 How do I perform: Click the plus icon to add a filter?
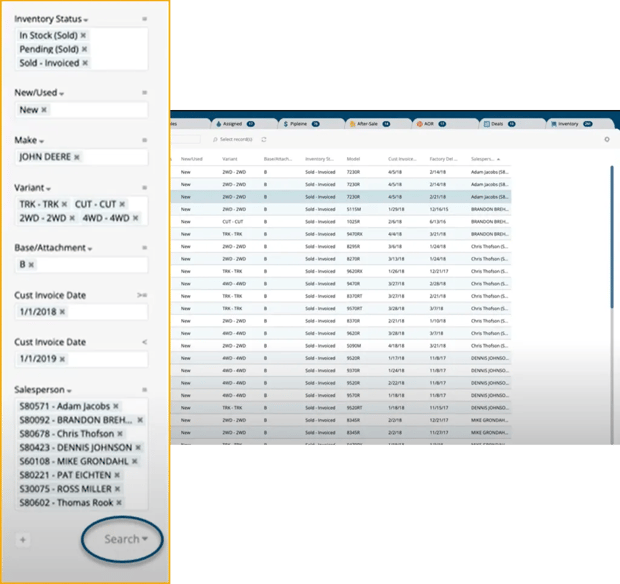click(x=23, y=539)
